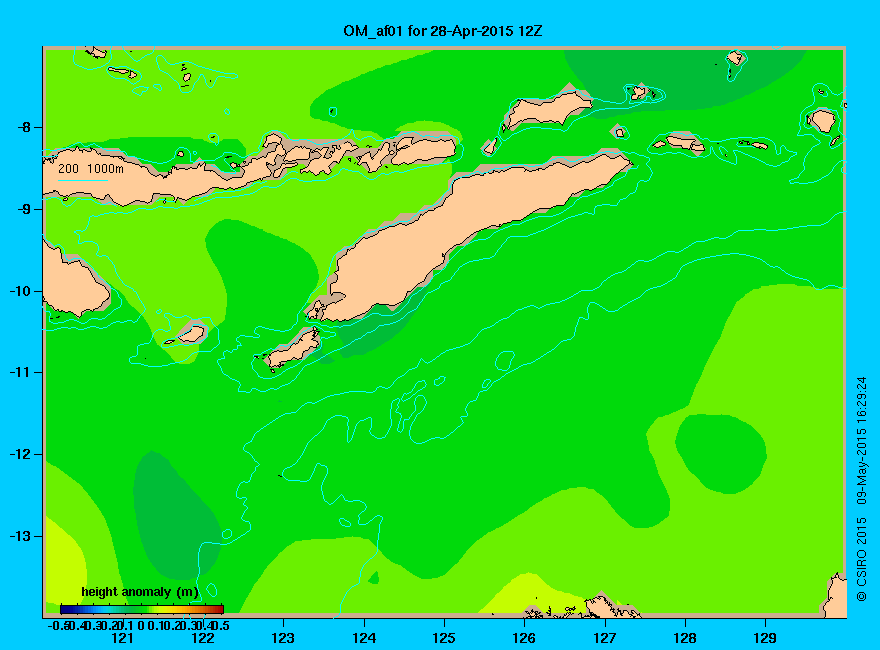Click longitude label 121

pos(122,638)
